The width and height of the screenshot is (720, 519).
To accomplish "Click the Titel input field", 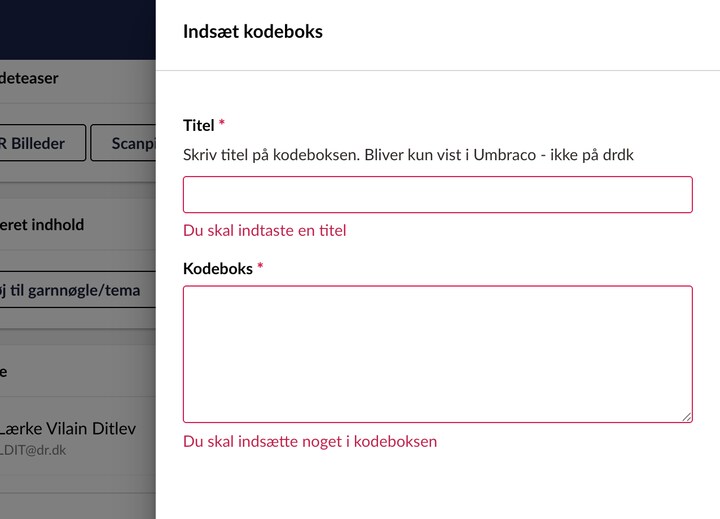I will (x=437, y=195).
